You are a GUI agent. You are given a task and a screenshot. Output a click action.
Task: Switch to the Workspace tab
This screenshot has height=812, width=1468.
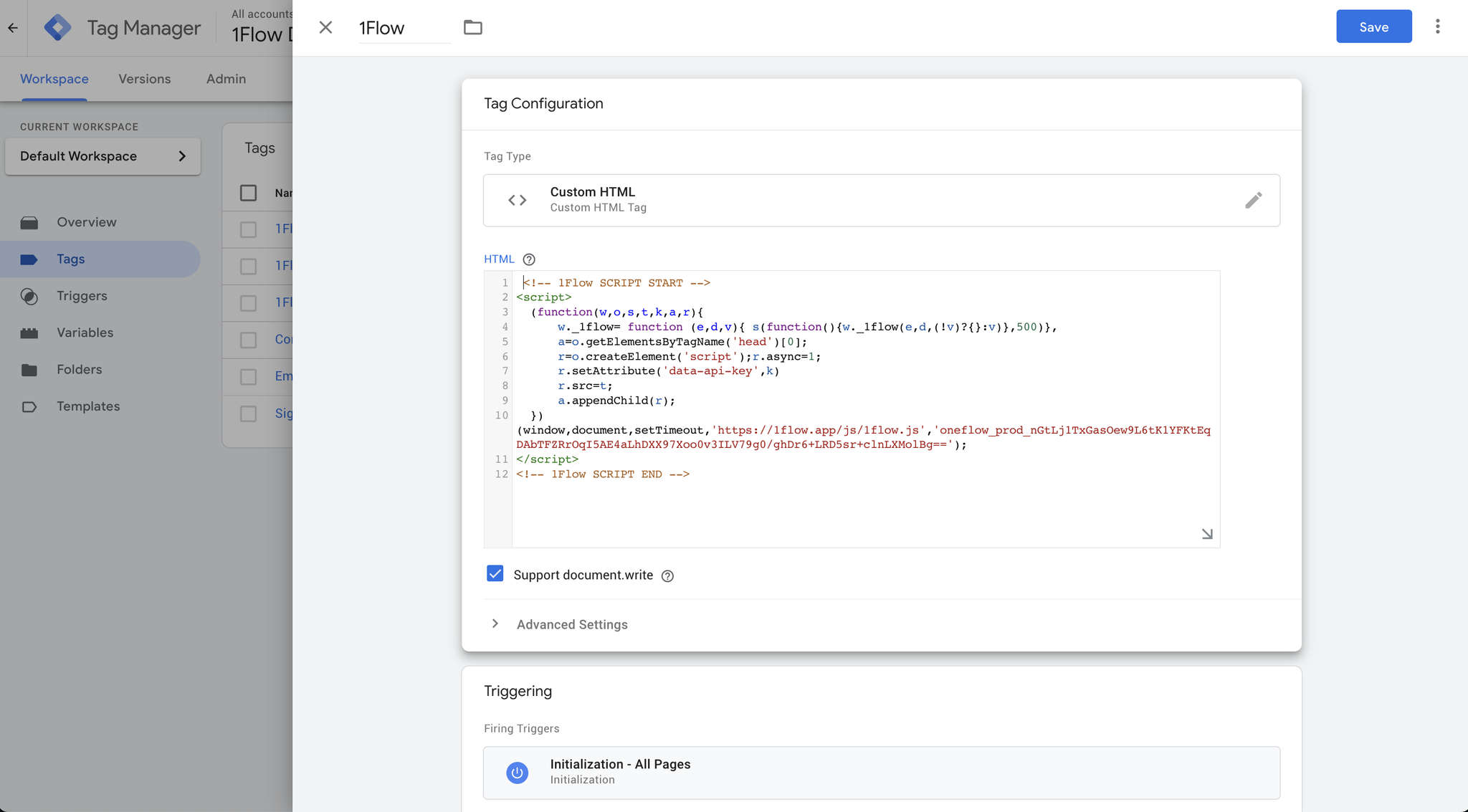pyautogui.click(x=54, y=79)
